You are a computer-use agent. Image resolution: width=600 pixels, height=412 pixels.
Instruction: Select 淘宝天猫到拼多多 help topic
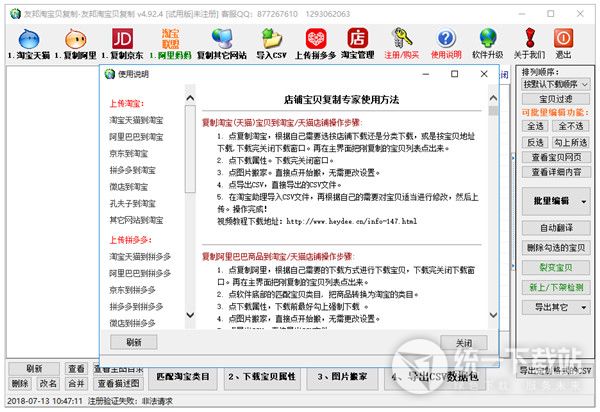coord(140,257)
